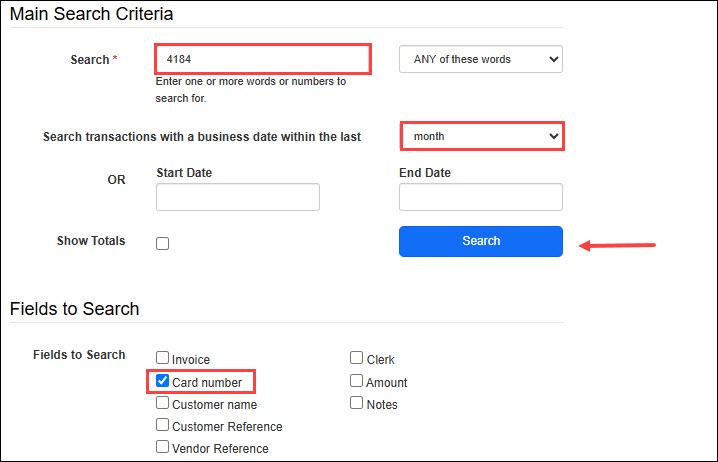Check the Invoice field checkbox
Image resolution: width=718 pixels, height=462 pixels.
(x=163, y=359)
